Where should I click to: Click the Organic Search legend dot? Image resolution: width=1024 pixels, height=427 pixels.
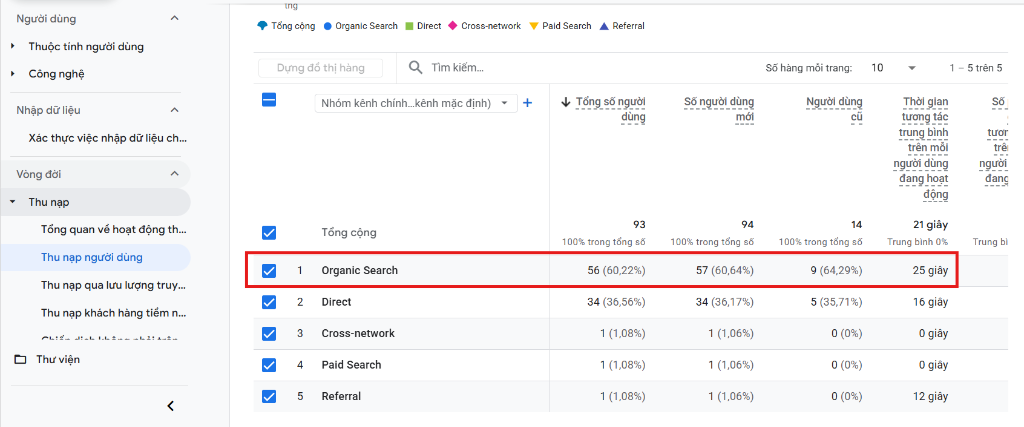[x=328, y=26]
